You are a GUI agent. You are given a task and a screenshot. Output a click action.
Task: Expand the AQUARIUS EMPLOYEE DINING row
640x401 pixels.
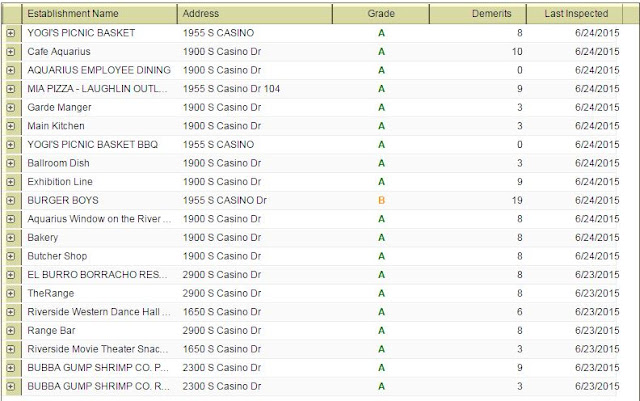coord(11,70)
